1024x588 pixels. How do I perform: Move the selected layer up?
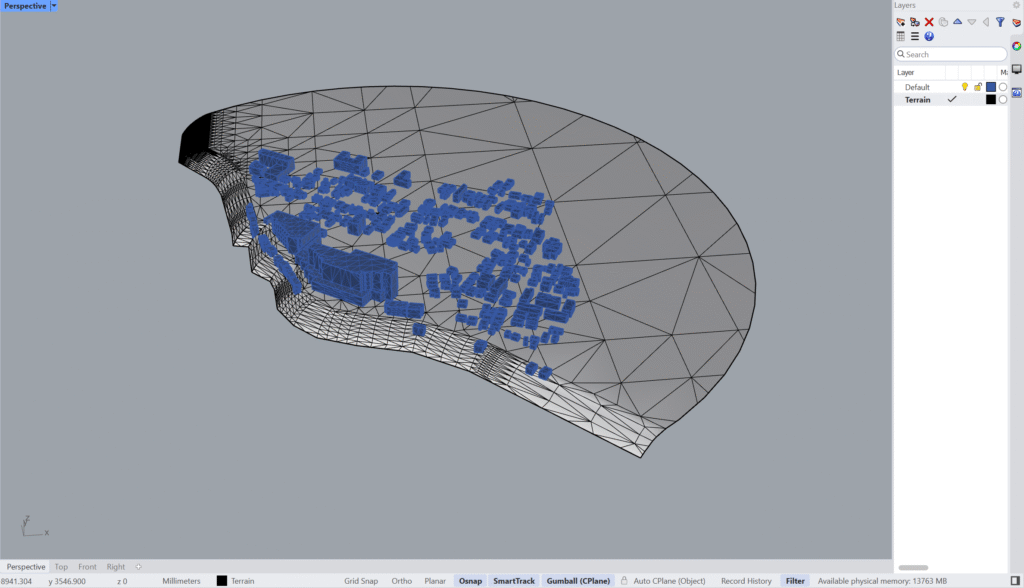(958, 21)
